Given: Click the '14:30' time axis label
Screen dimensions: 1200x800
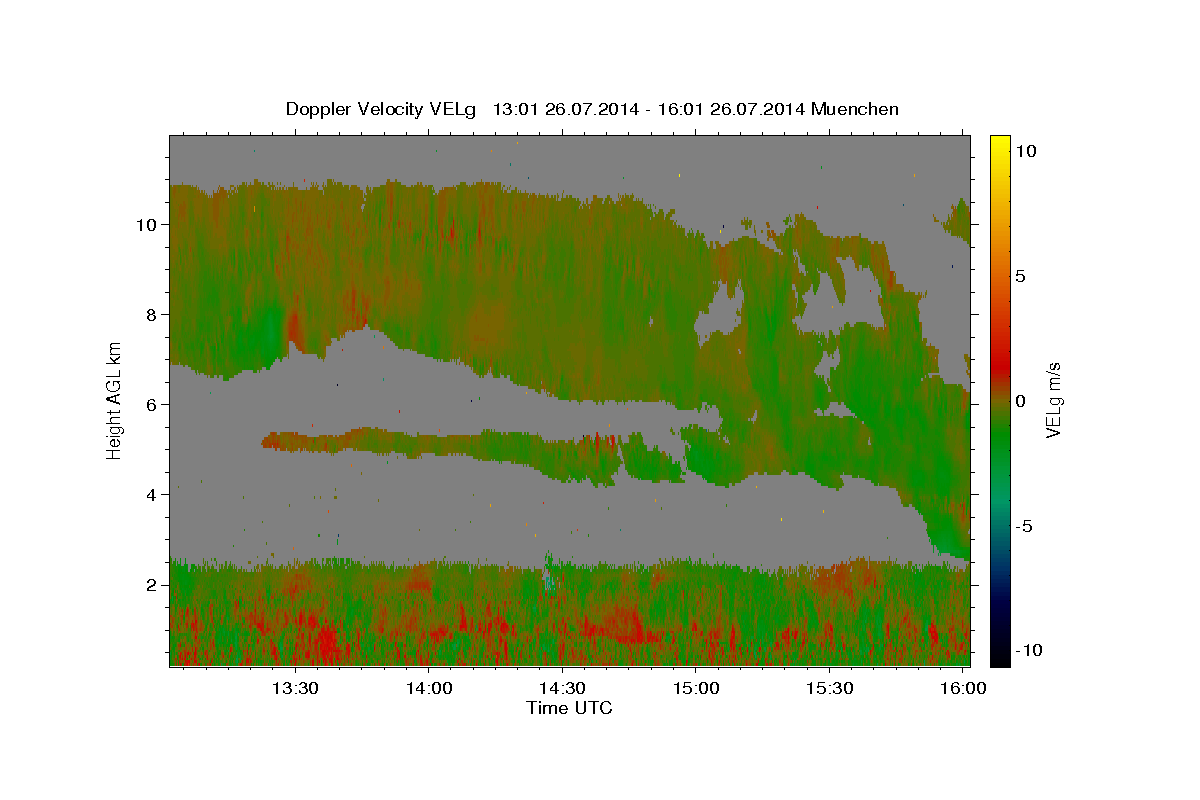Looking at the screenshot, I should (562, 688).
